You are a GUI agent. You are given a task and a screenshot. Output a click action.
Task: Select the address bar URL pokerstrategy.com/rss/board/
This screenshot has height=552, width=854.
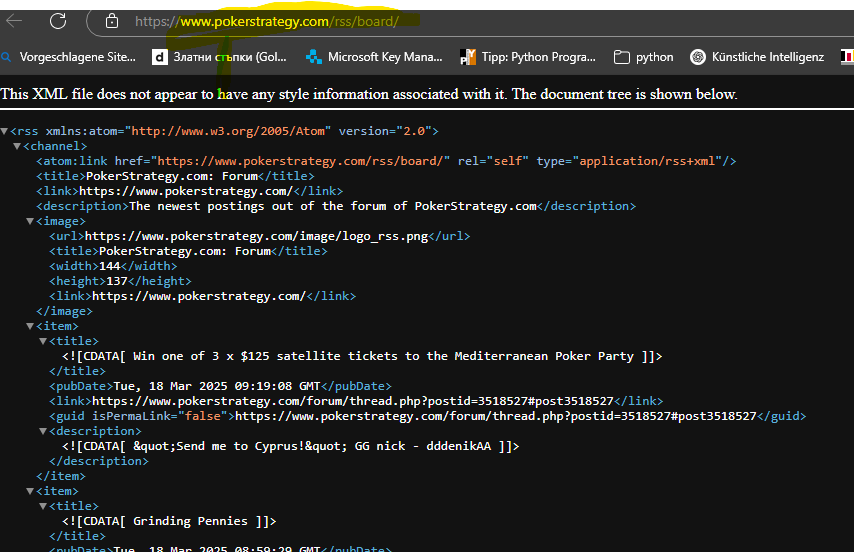pos(267,21)
